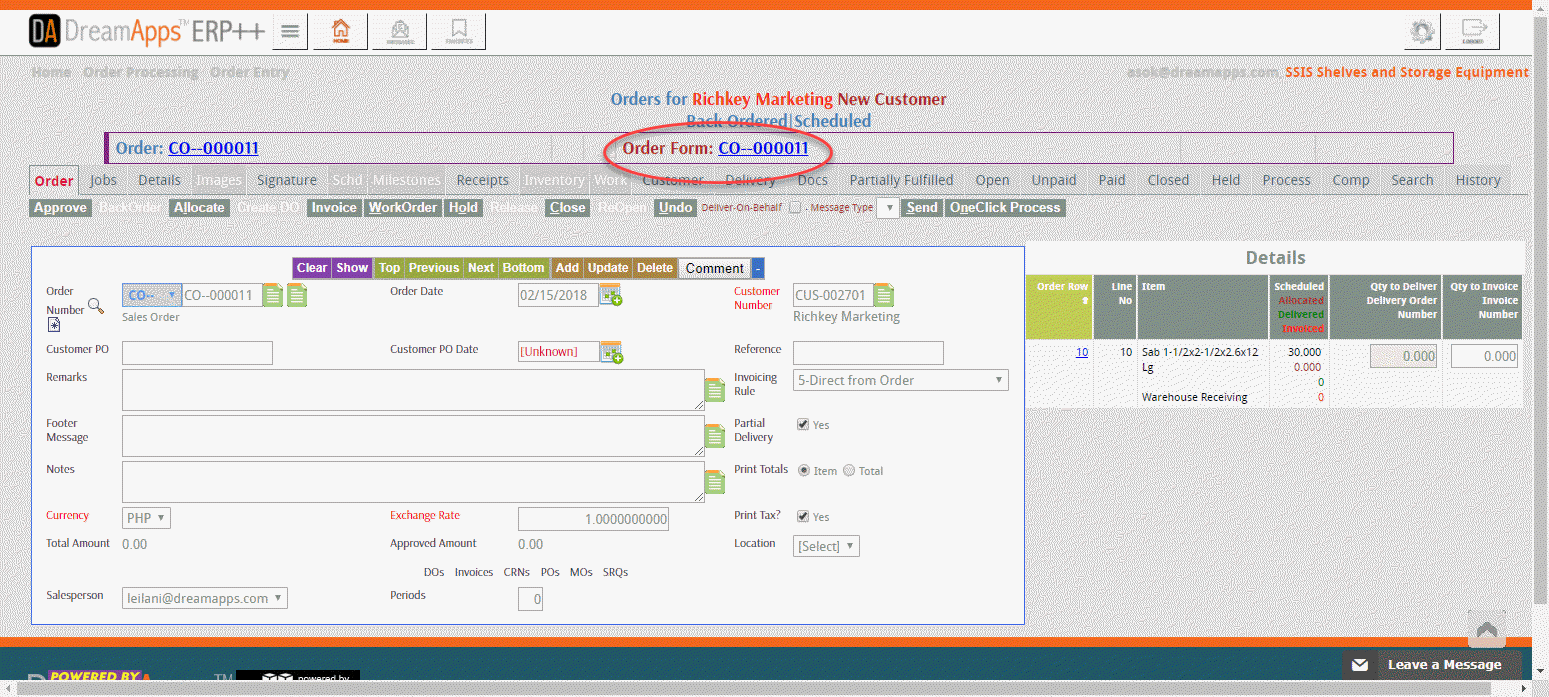Open the Docs tab
Image resolution: width=1549 pixels, height=697 pixels.
[x=813, y=180]
